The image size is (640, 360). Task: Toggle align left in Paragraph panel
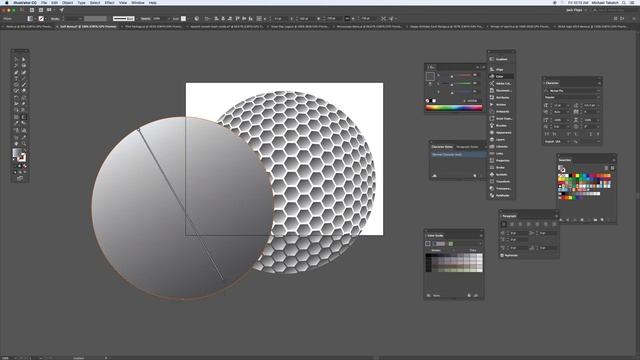(x=504, y=224)
